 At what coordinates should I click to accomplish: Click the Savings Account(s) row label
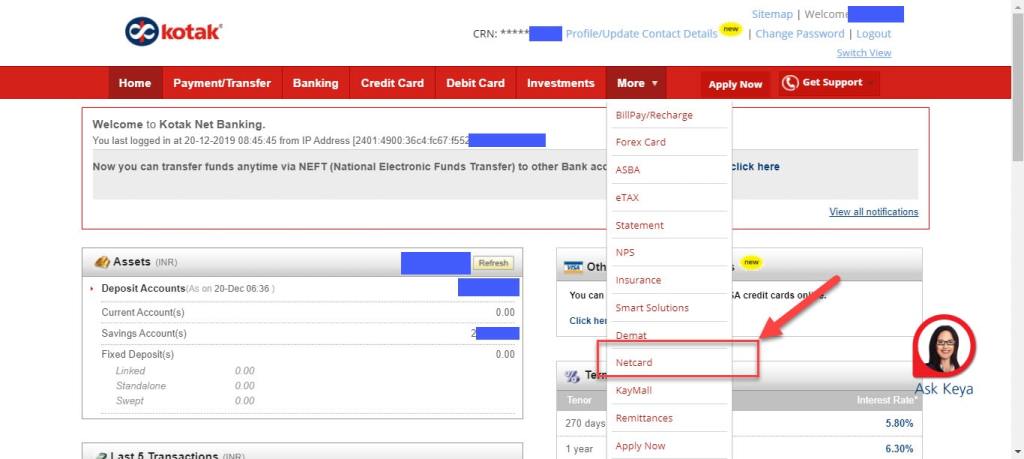144,334
